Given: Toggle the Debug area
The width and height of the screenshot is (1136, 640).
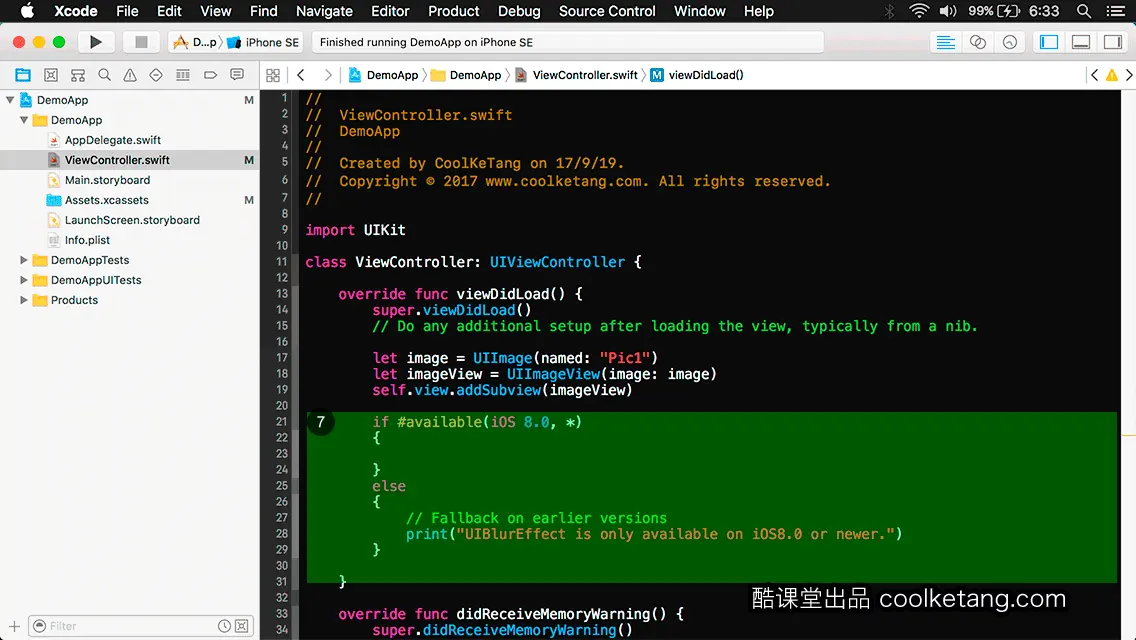Looking at the screenshot, I should pos(1080,42).
